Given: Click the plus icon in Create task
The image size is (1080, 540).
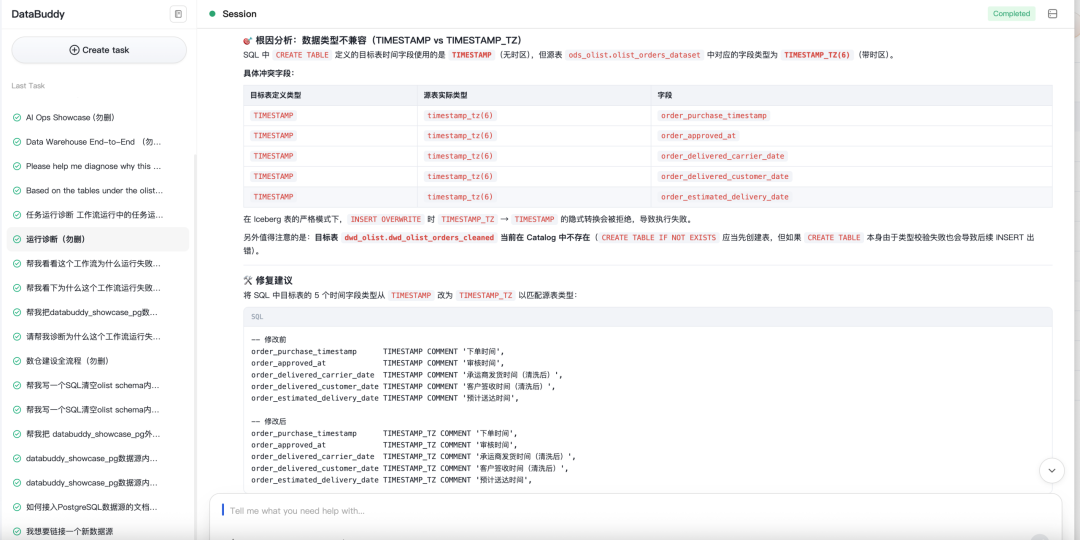Looking at the screenshot, I should click(x=74, y=50).
